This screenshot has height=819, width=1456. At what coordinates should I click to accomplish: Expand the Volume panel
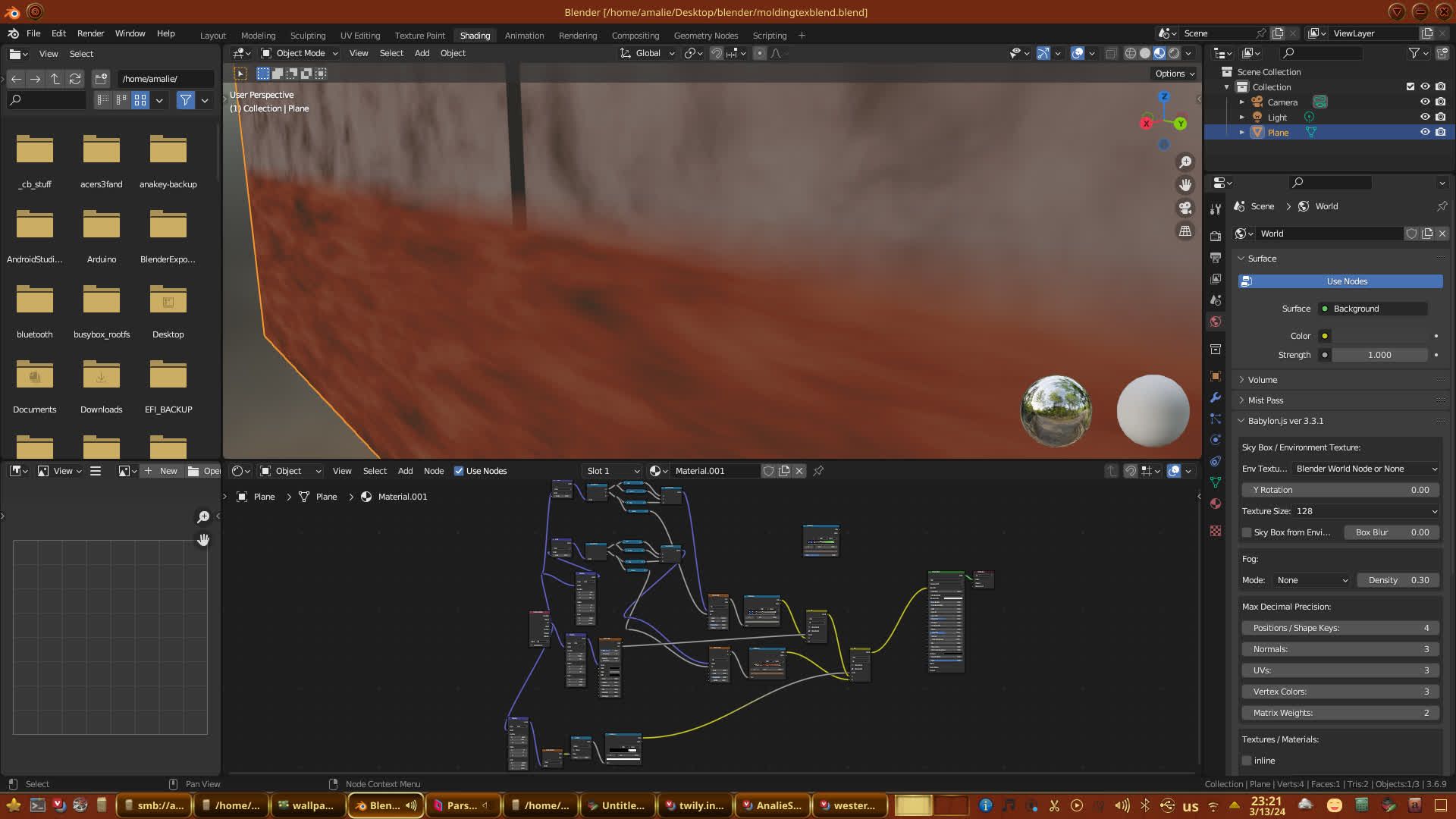[1263, 380]
